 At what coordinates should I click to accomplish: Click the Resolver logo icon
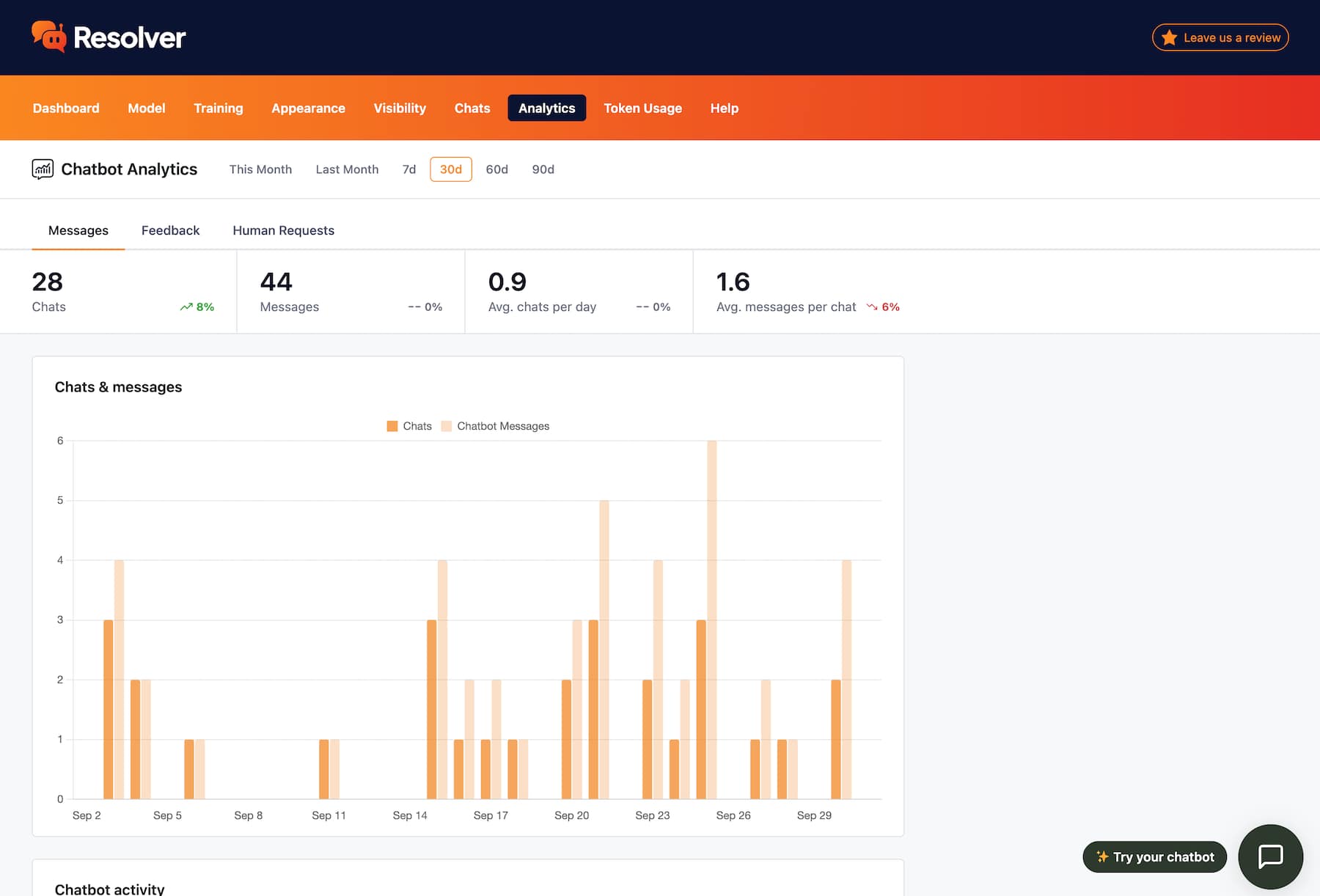tap(48, 37)
